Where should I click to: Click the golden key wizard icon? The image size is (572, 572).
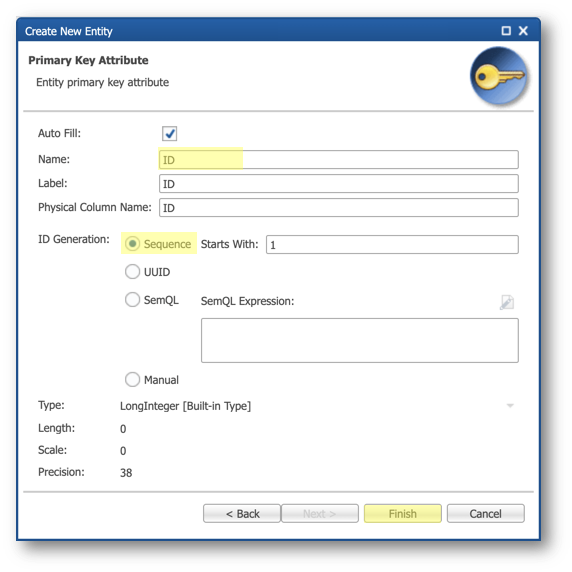499,76
